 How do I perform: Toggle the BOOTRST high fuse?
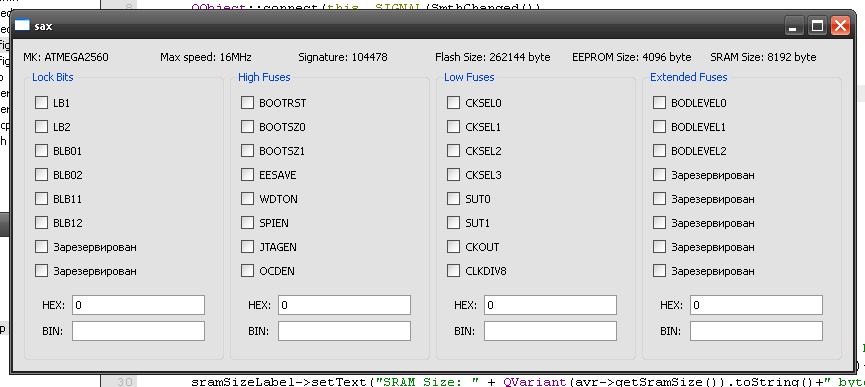247,103
